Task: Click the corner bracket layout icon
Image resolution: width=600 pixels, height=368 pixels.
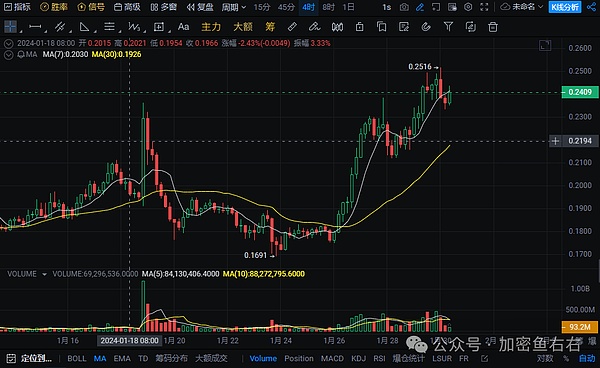Action: click(x=436, y=7)
